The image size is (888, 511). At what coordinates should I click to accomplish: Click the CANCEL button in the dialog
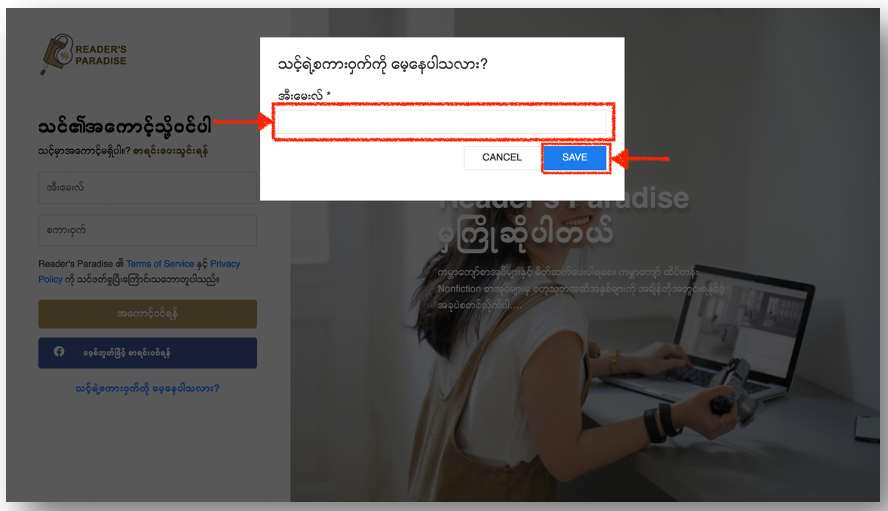(502, 157)
